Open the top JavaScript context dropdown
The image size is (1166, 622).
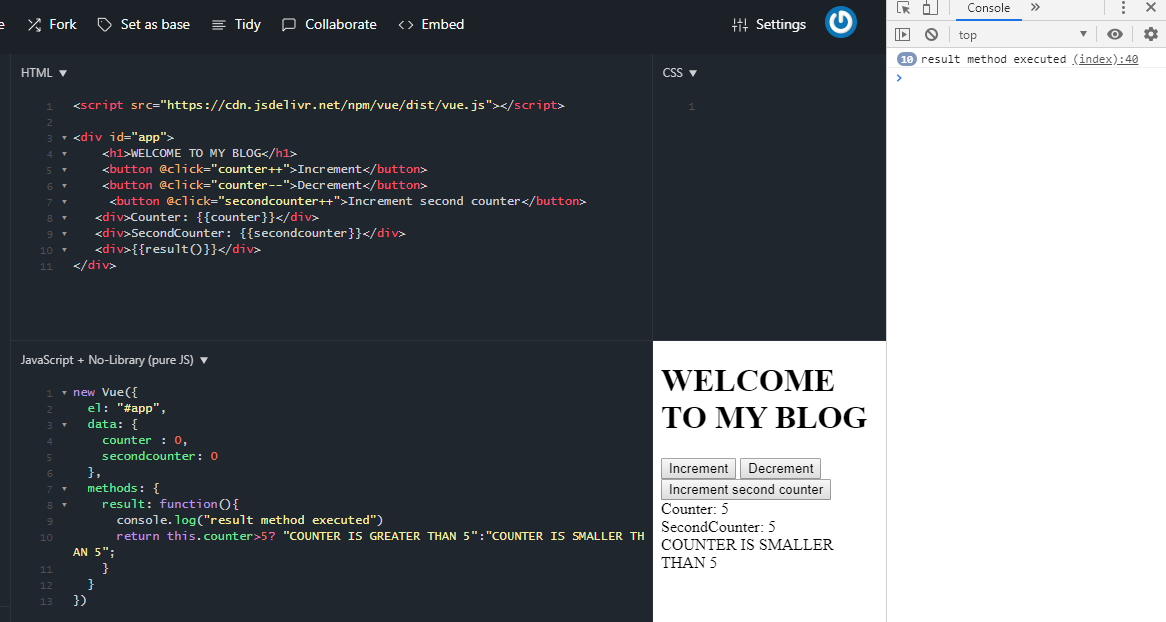coord(1021,34)
